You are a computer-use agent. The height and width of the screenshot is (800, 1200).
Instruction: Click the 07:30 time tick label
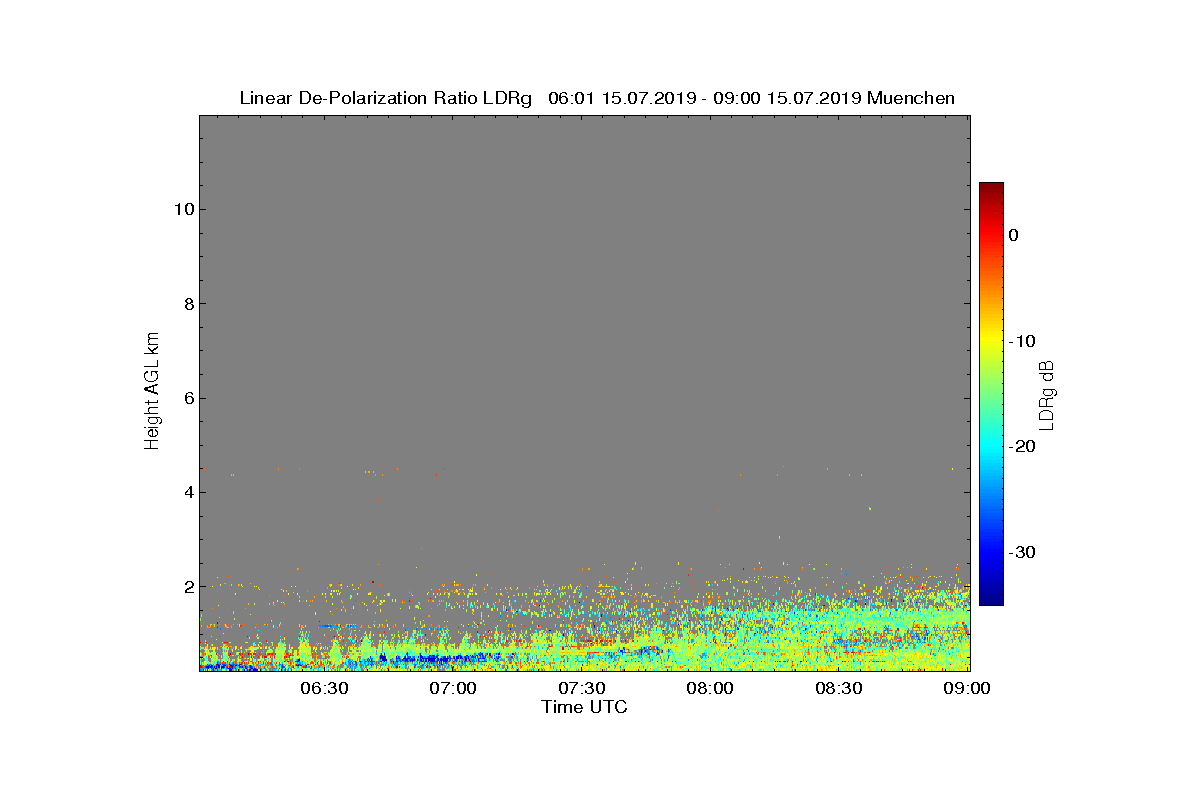[582, 689]
